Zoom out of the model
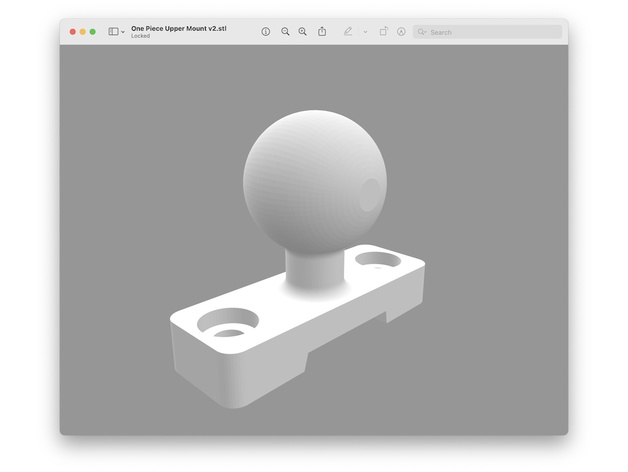Image resolution: width=628 pixels, height=472 pixels. click(285, 32)
